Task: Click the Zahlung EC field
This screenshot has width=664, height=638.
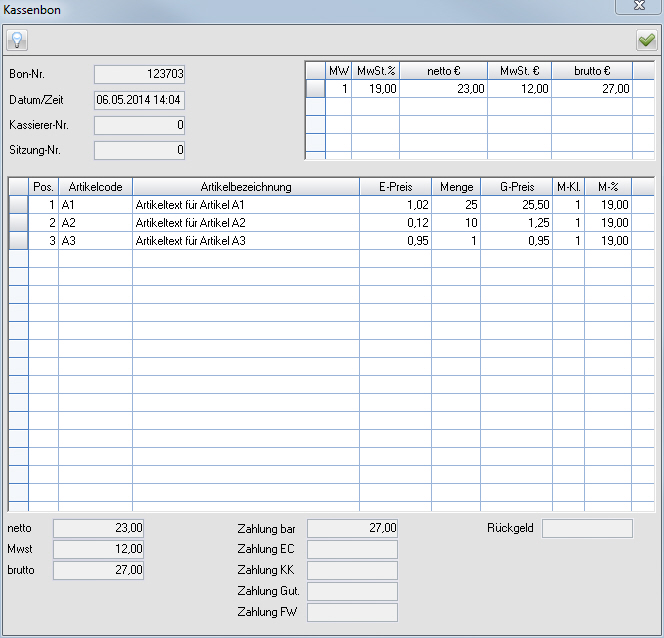Action: [352, 549]
